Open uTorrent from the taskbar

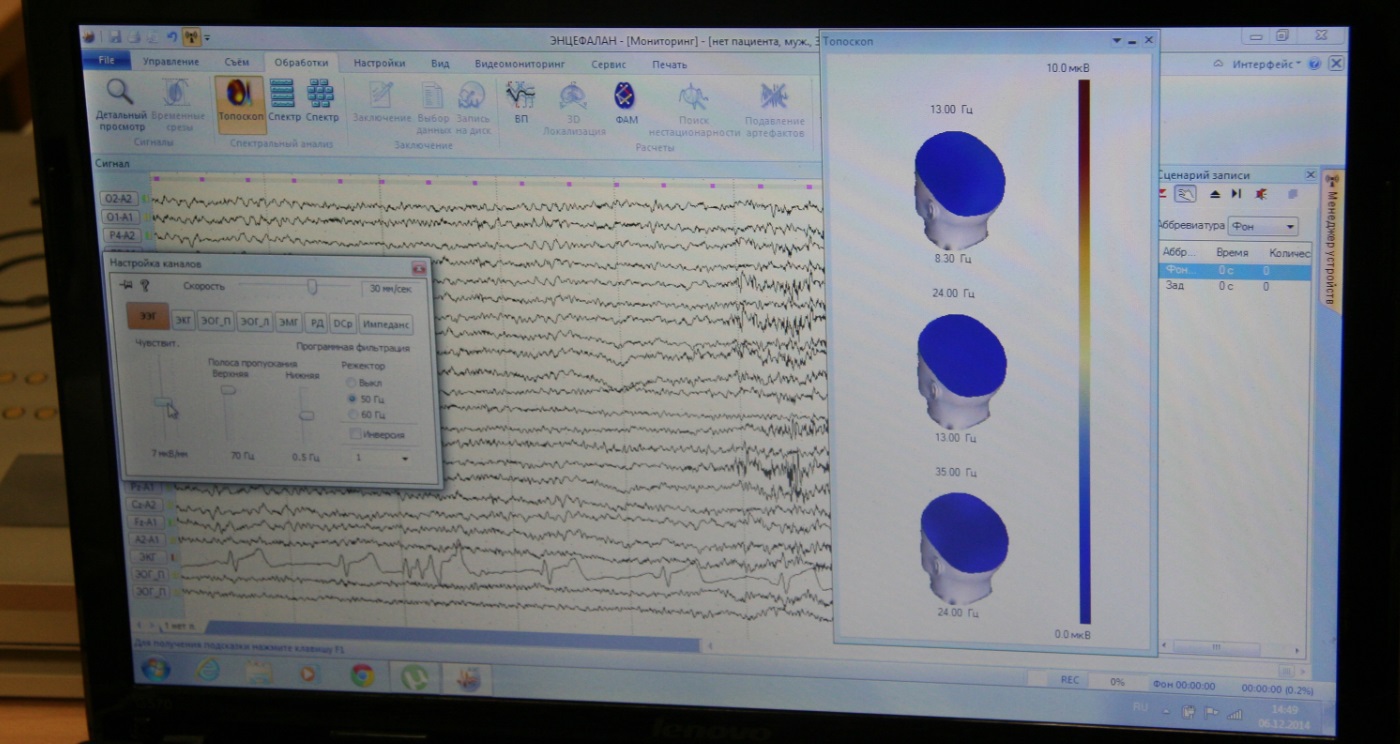point(415,677)
